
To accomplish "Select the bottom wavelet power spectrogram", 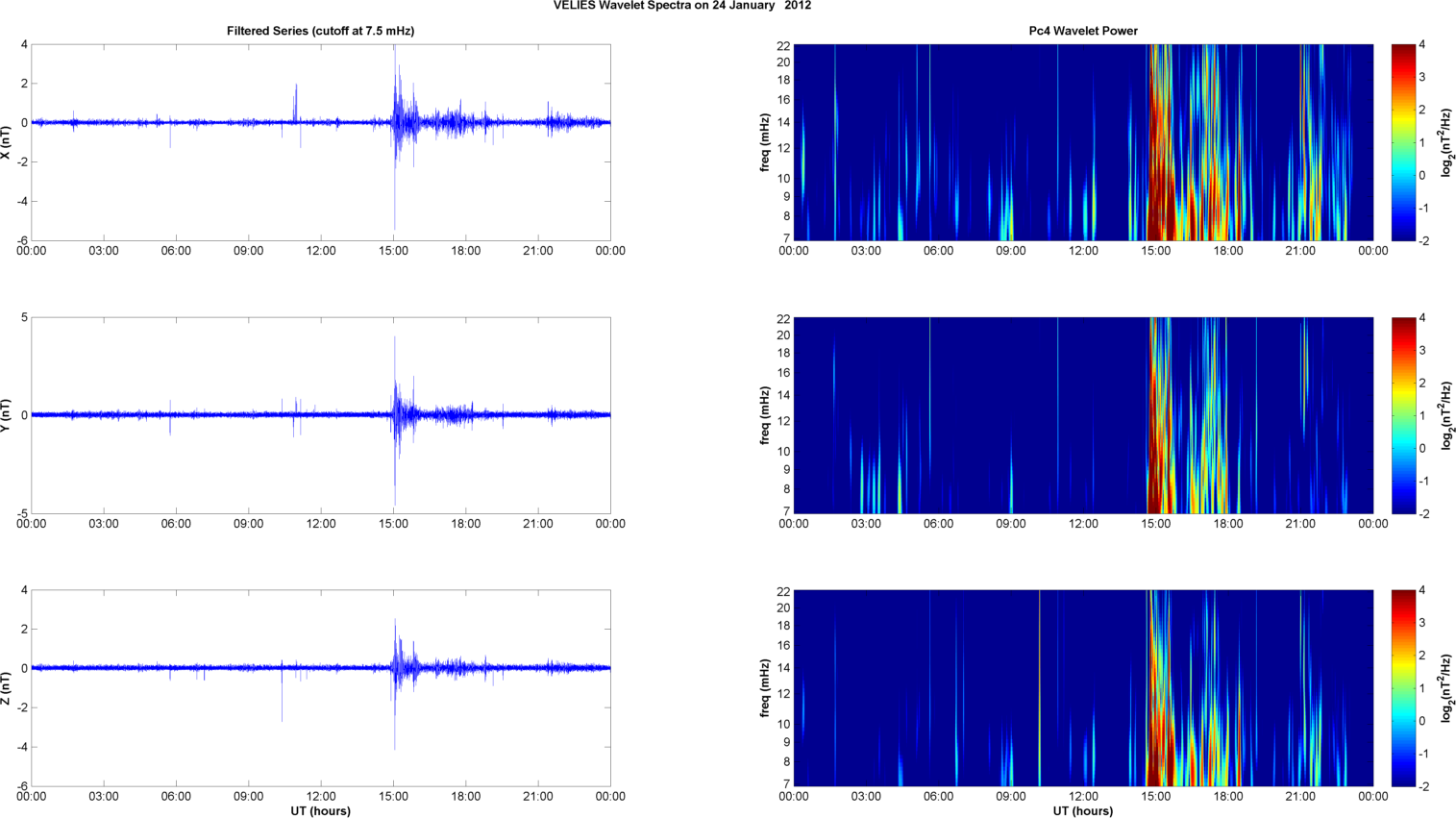I will click(1083, 688).
